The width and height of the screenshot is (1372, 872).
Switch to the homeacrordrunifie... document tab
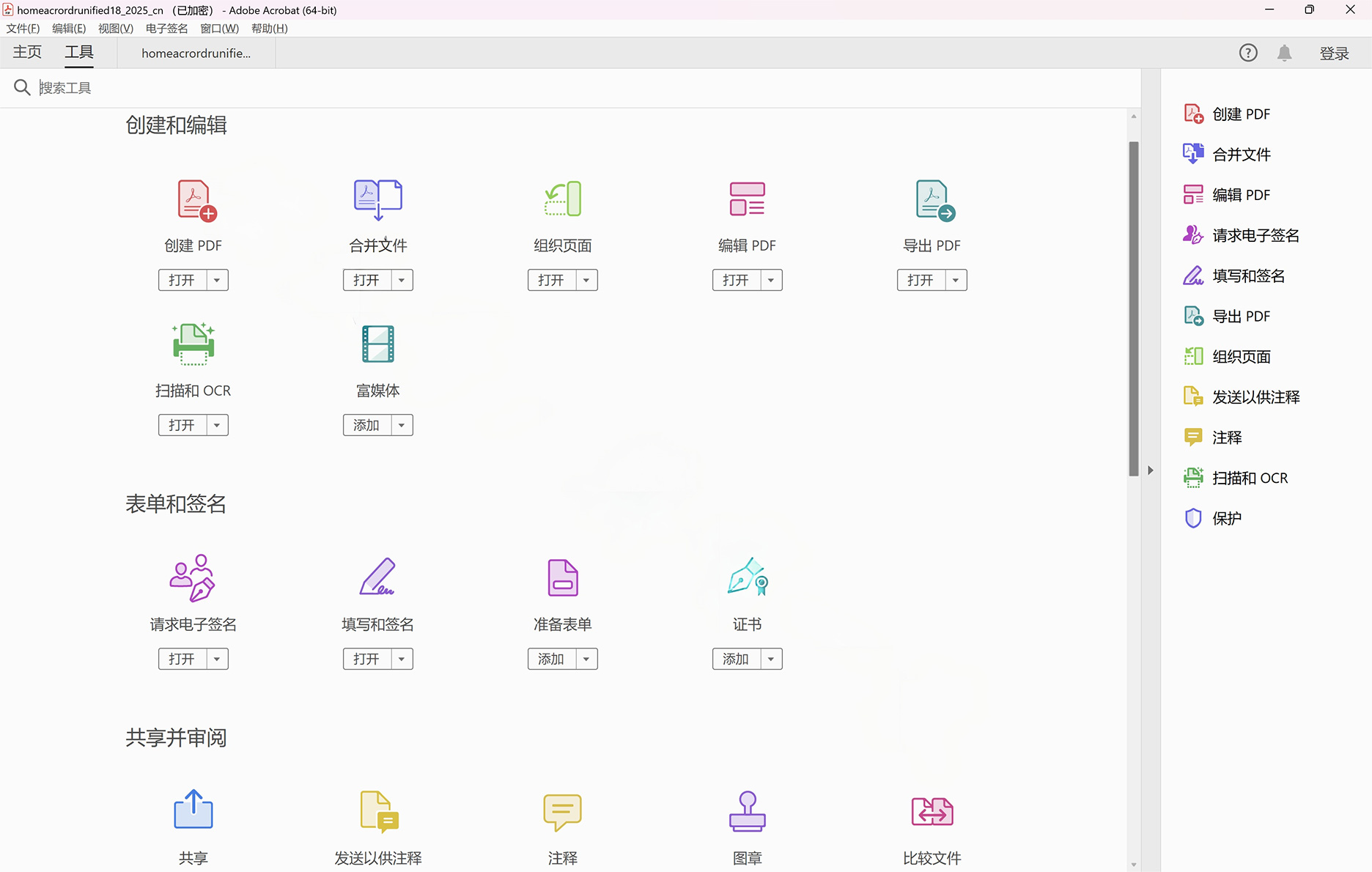pos(196,53)
